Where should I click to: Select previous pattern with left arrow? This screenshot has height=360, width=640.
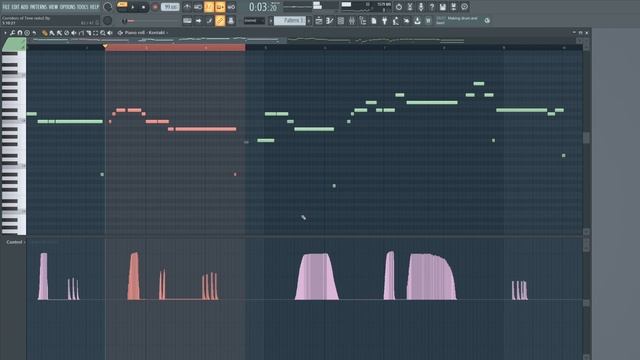pyautogui.click(x=271, y=20)
